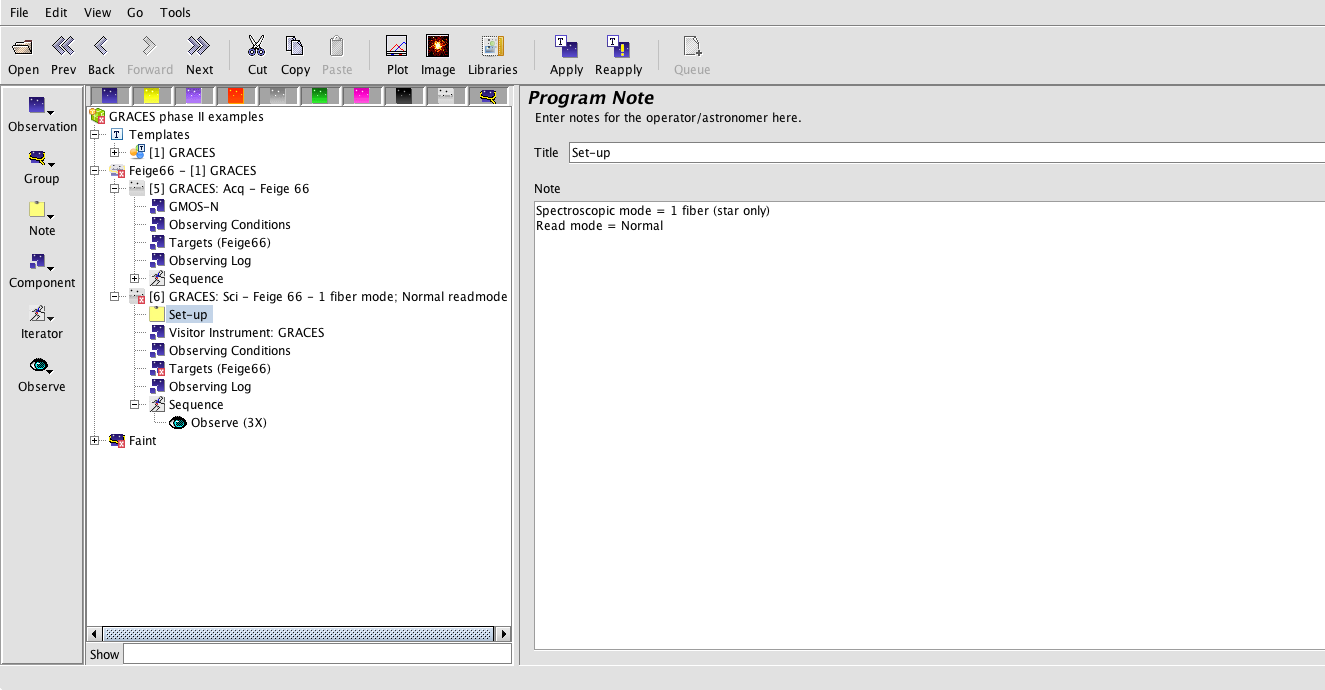Image resolution: width=1325 pixels, height=690 pixels.
Task: Jump to the Next program
Action: (x=199, y=55)
